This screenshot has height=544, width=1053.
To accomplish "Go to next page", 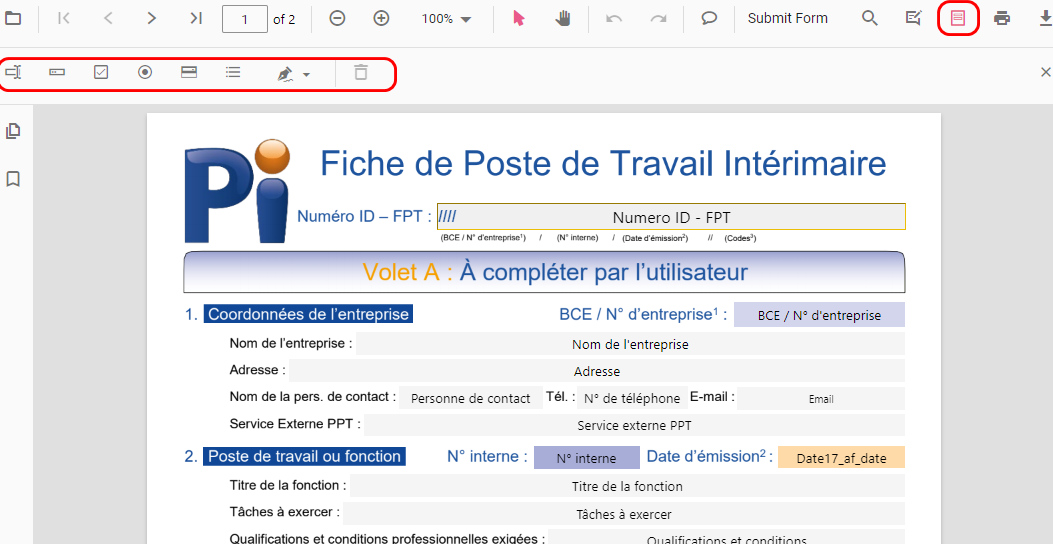I will coord(152,18).
